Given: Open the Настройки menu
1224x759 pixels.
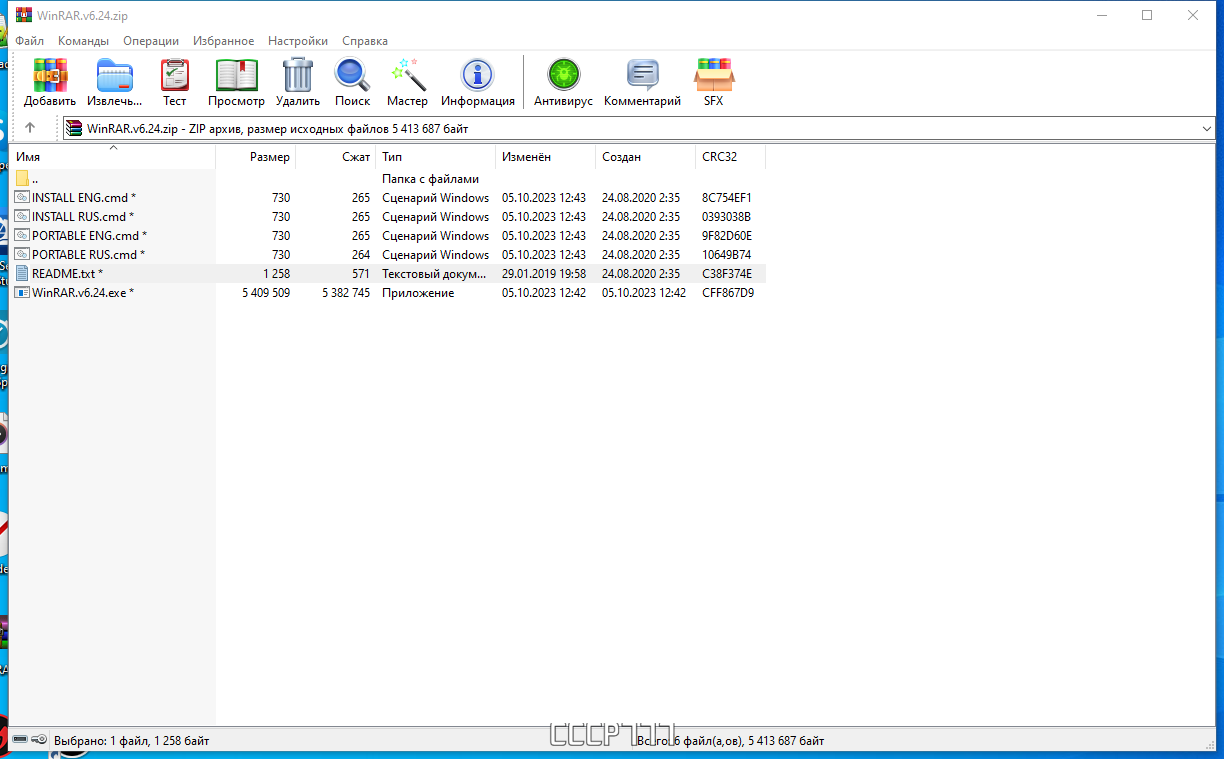Looking at the screenshot, I should coord(297,41).
